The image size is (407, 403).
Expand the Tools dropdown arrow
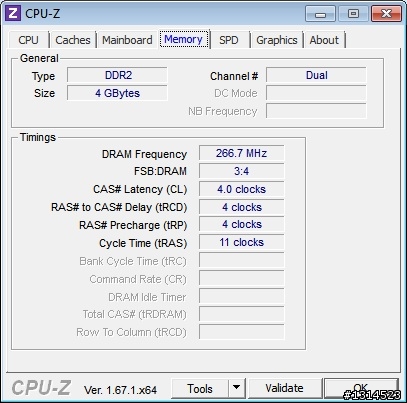point(237,388)
